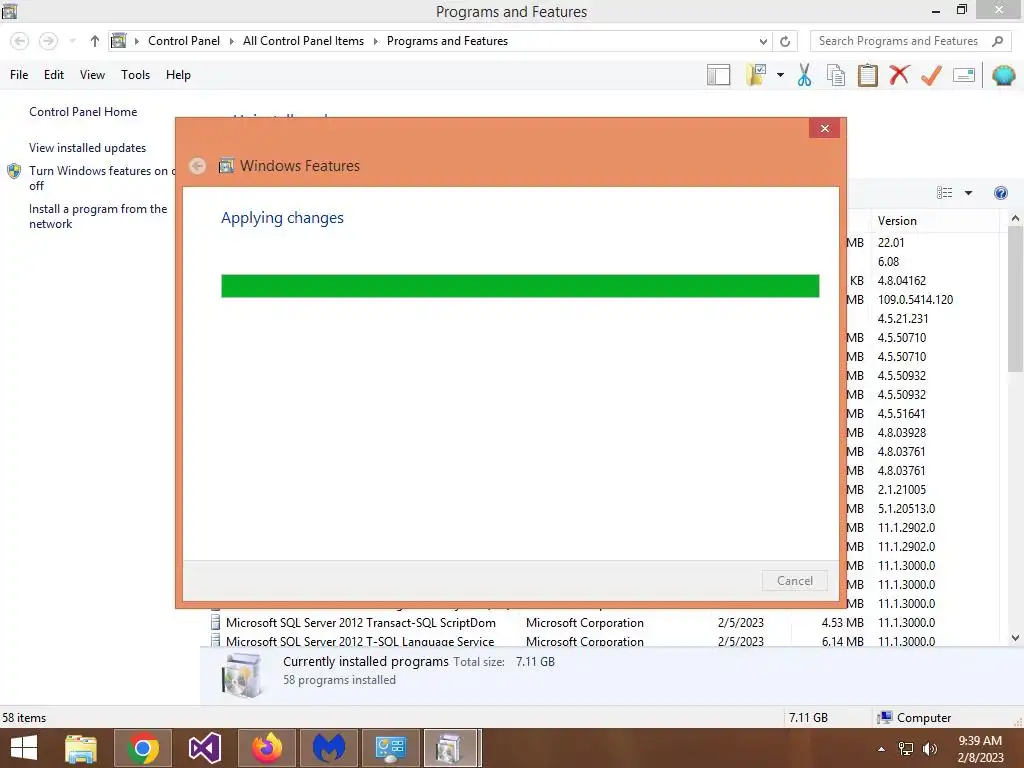
Task: Open the blue help question icon
Action: pos(1000,193)
